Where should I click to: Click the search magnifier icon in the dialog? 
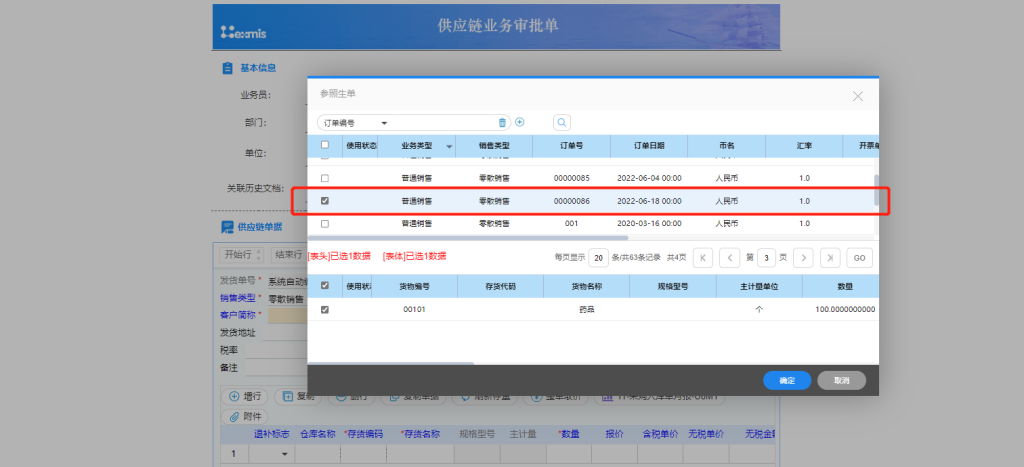click(x=562, y=122)
